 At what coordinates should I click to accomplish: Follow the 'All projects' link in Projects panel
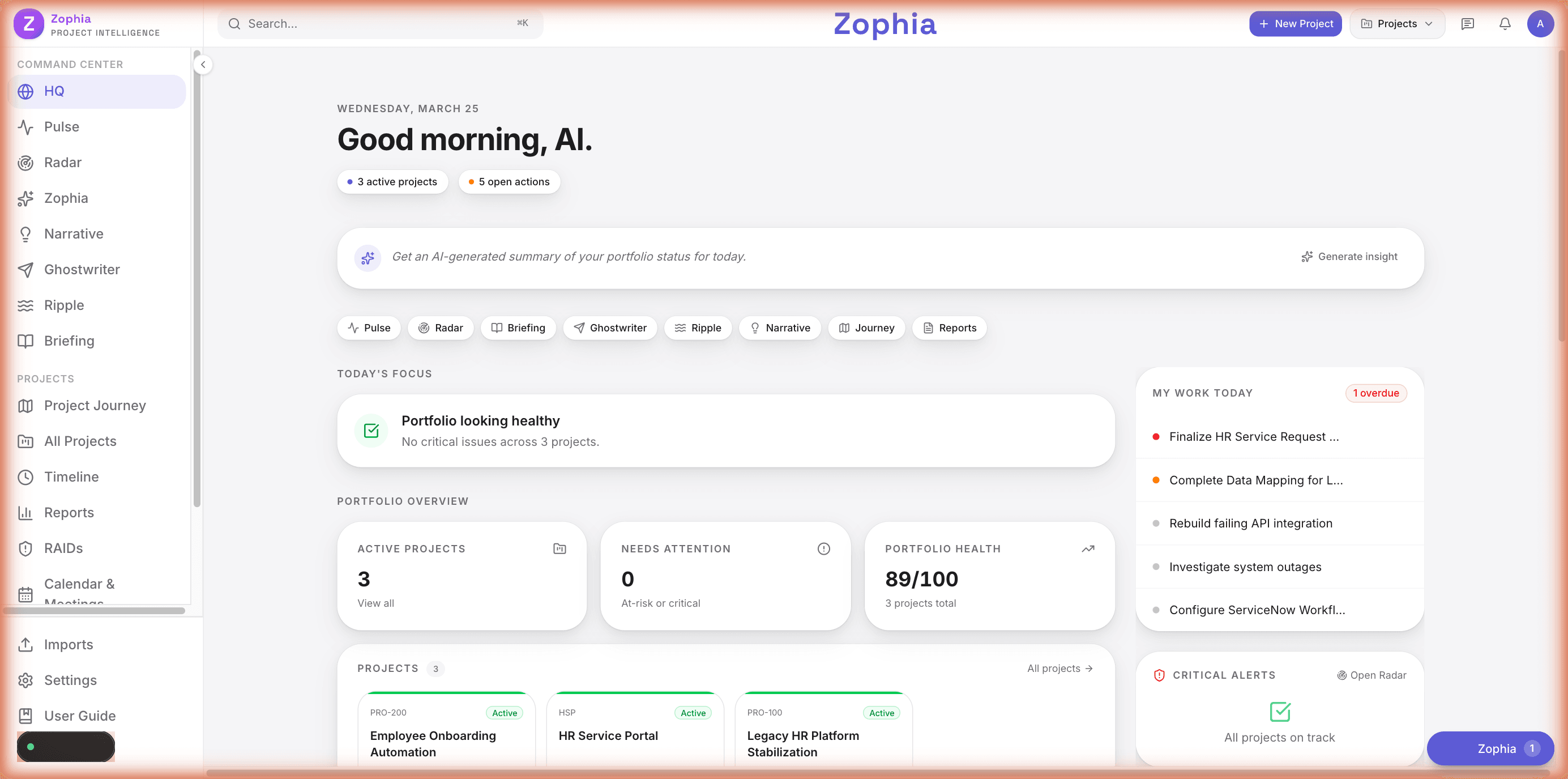1059,668
